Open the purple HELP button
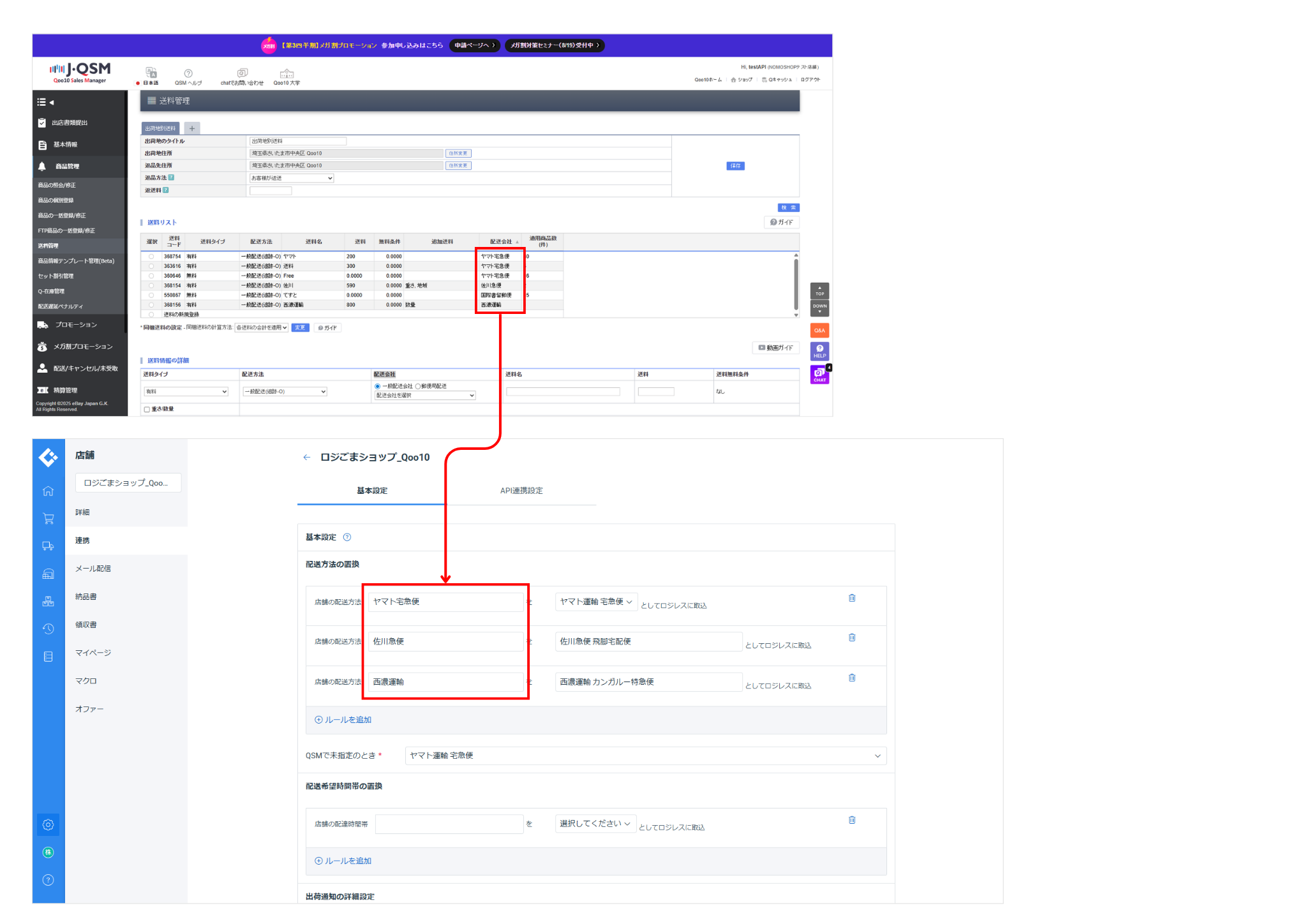Image resolution: width=1307 pixels, height=924 pixels. click(819, 352)
